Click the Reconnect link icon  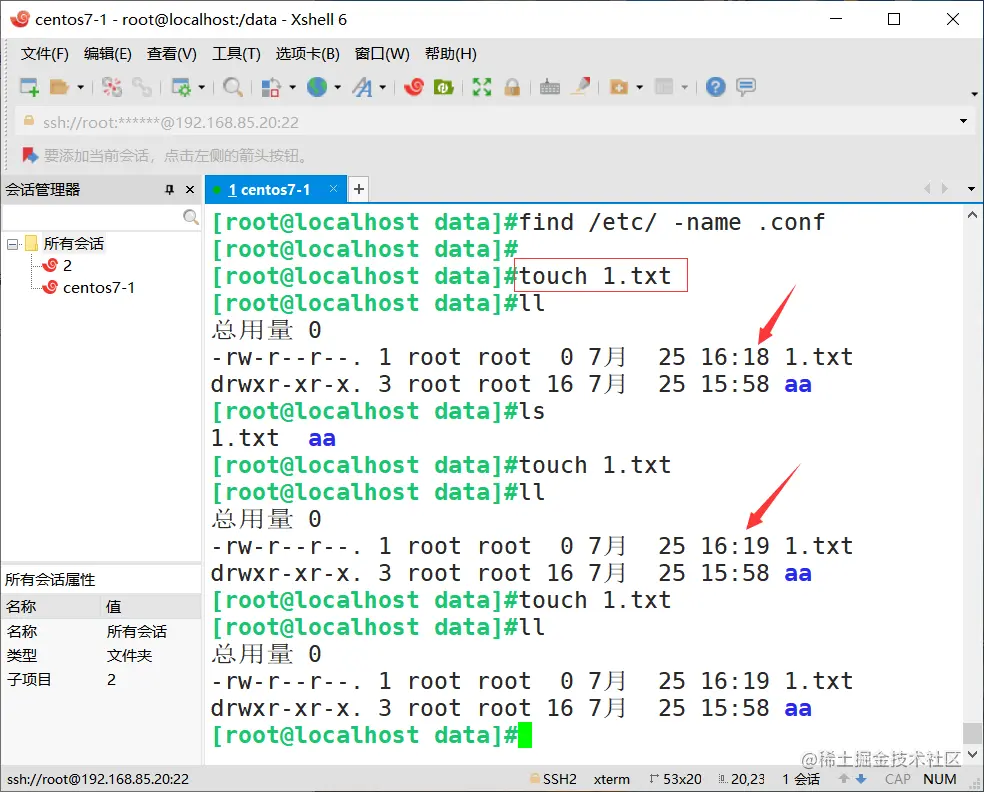coord(142,87)
